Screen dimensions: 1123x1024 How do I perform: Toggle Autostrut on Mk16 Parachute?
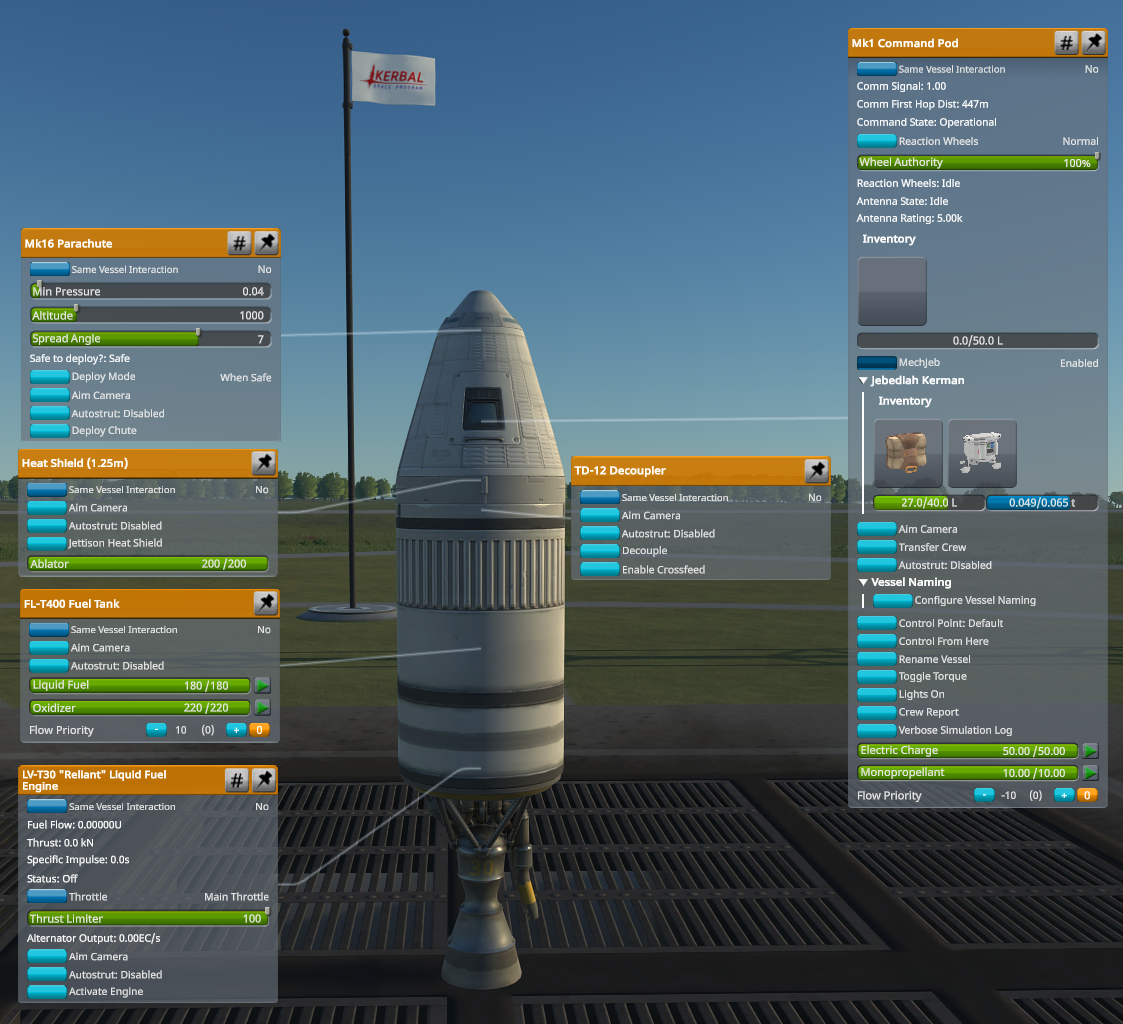point(49,413)
